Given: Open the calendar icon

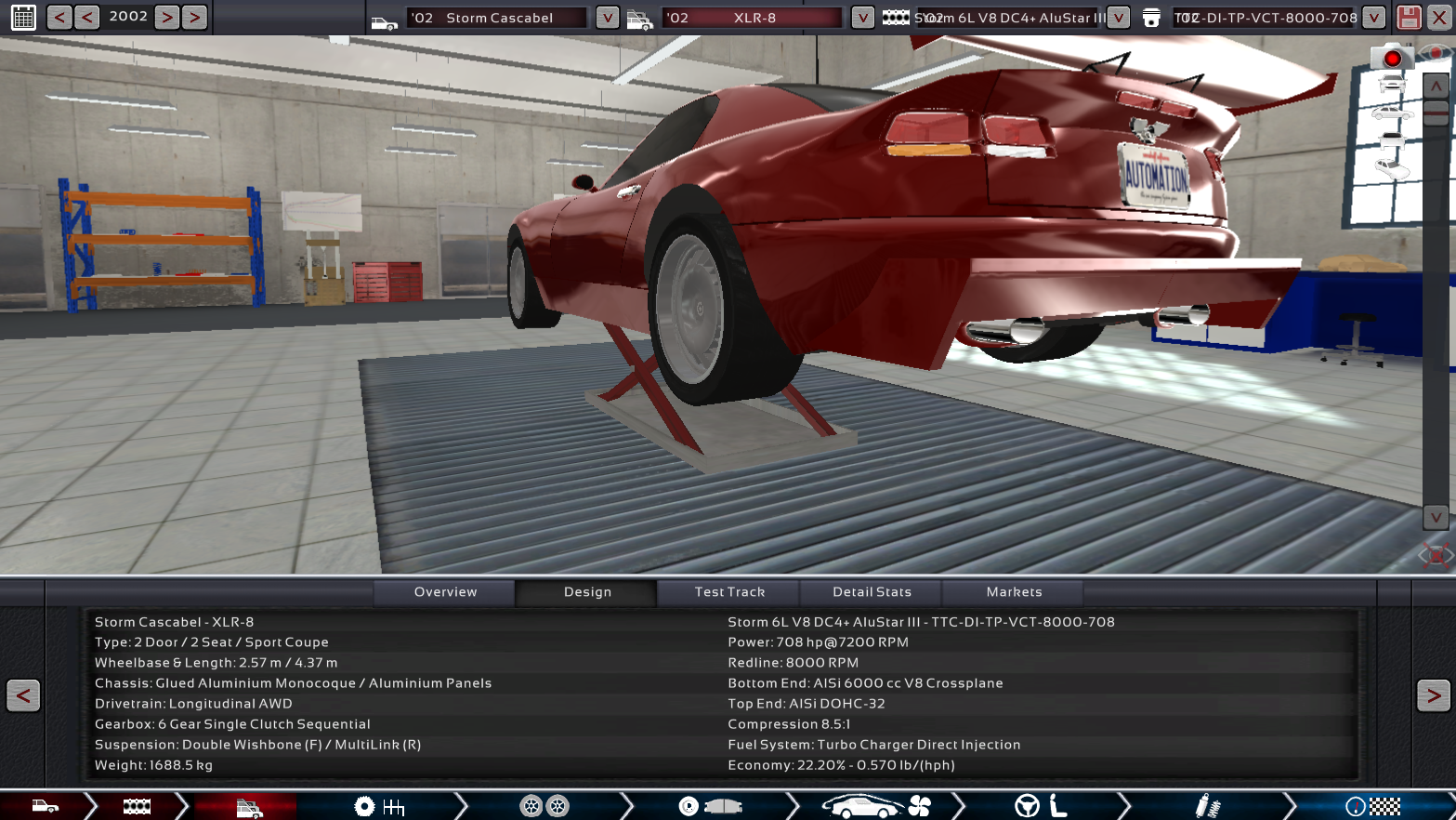Looking at the screenshot, I should coord(23,17).
